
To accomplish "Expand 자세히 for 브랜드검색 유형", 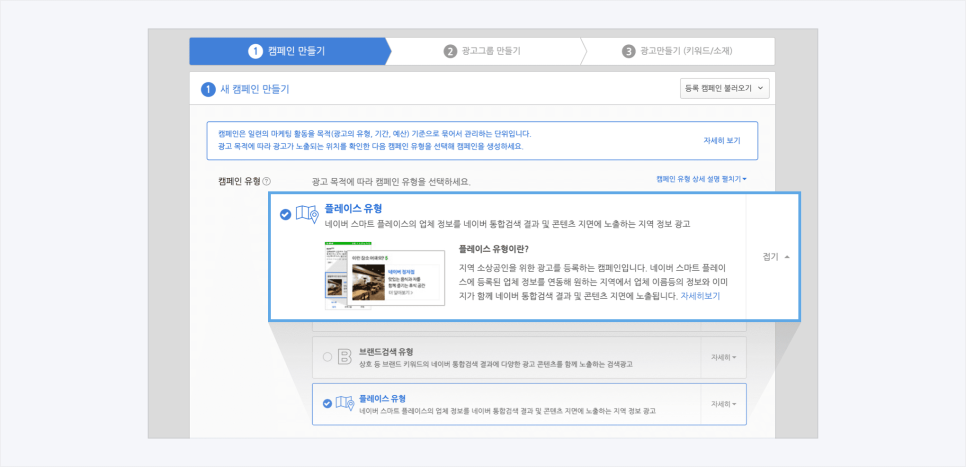I will (723, 357).
